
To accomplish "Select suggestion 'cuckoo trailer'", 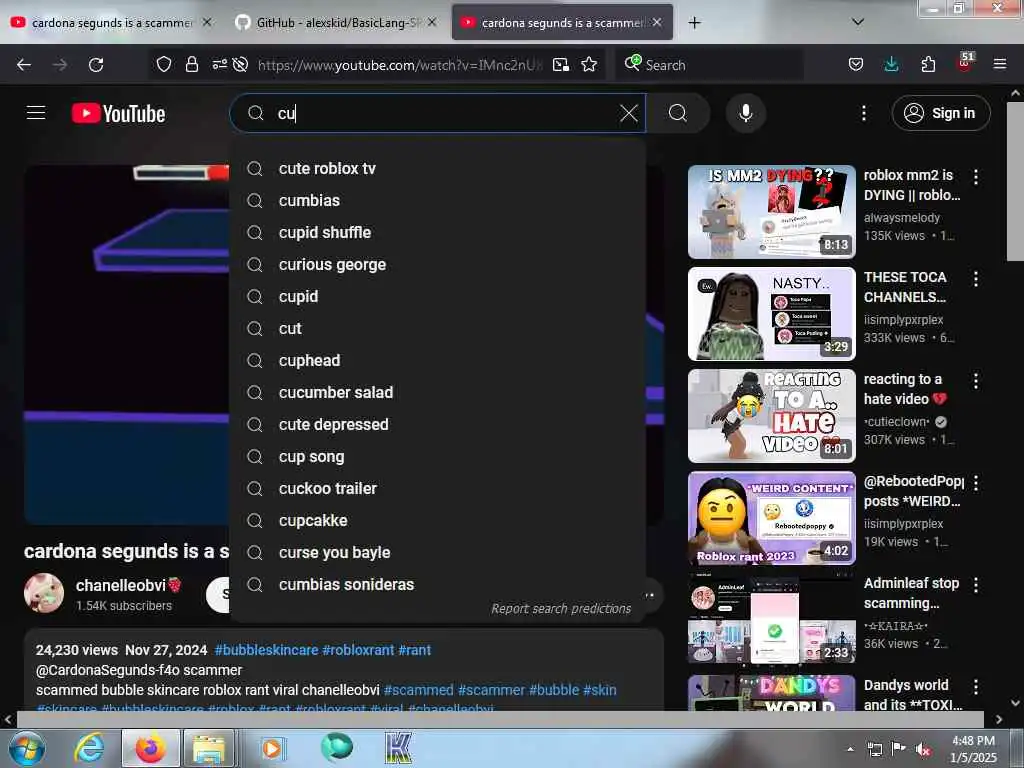I will 438,488.
